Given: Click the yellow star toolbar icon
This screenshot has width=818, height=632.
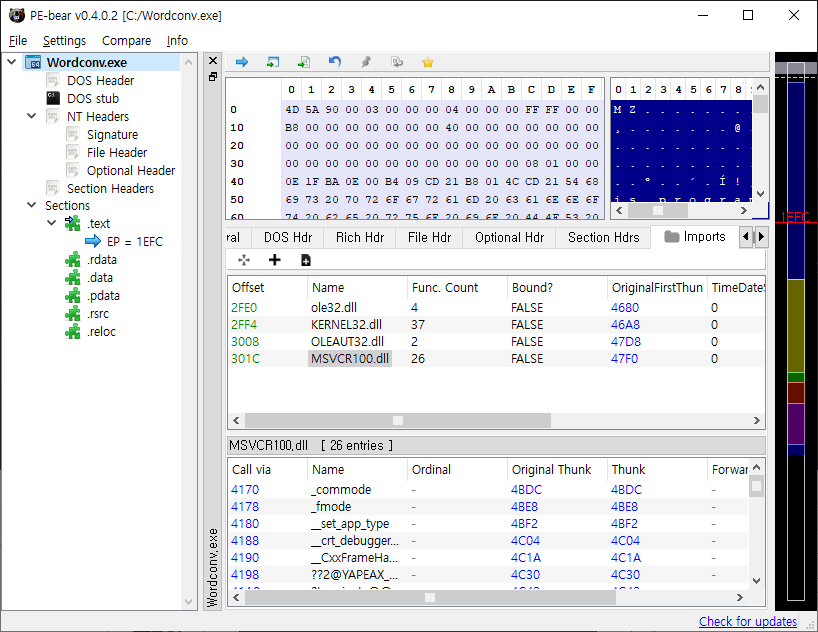Looking at the screenshot, I should (428, 62).
